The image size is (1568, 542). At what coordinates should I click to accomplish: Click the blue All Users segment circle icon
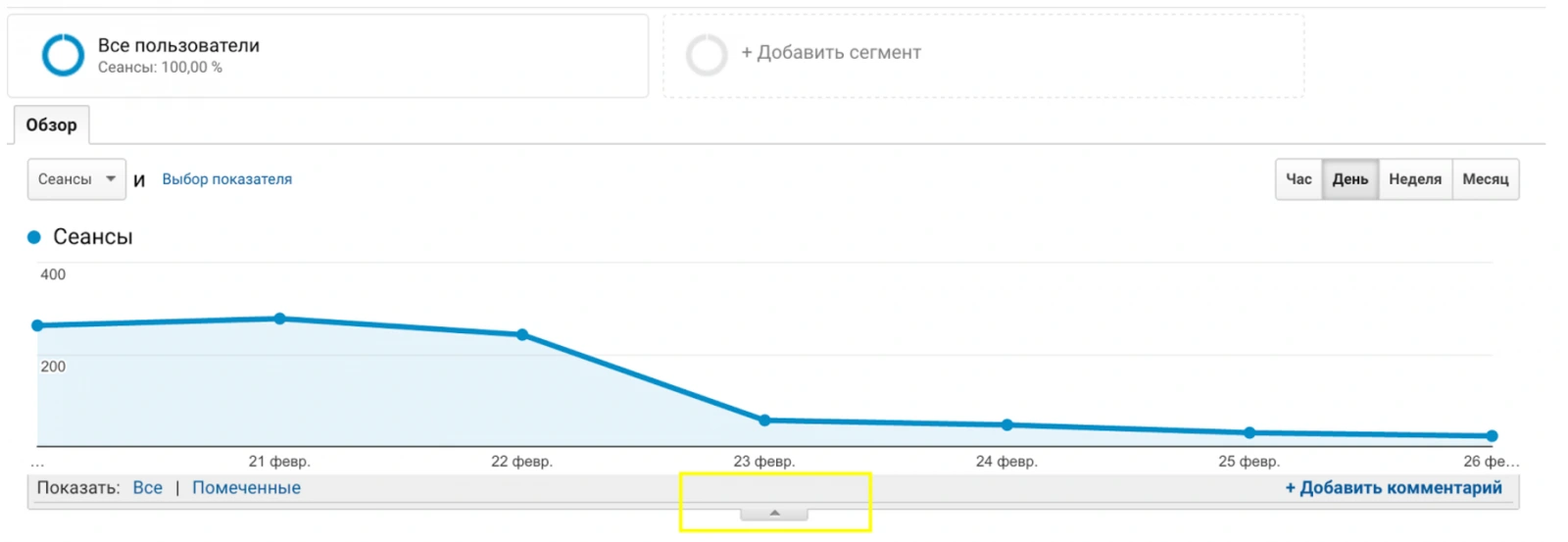[x=63, y=55]
